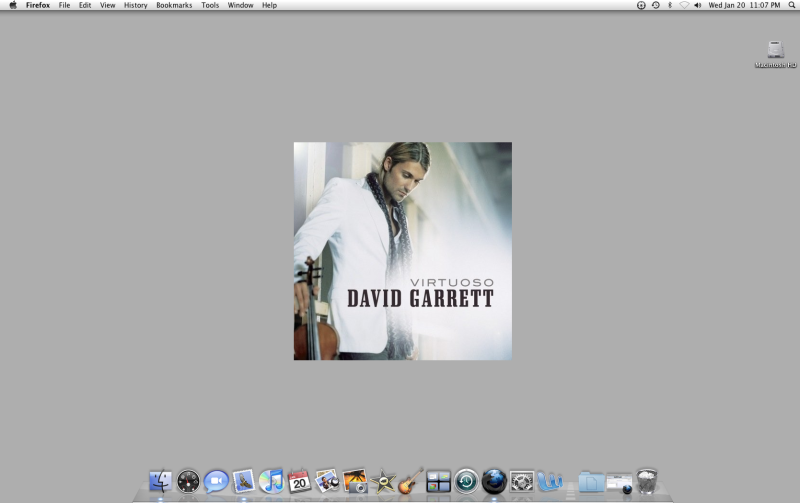Open the Window menu
This screenshot has width=800, height=503.
pyautogui.click(x=240, y=5)
